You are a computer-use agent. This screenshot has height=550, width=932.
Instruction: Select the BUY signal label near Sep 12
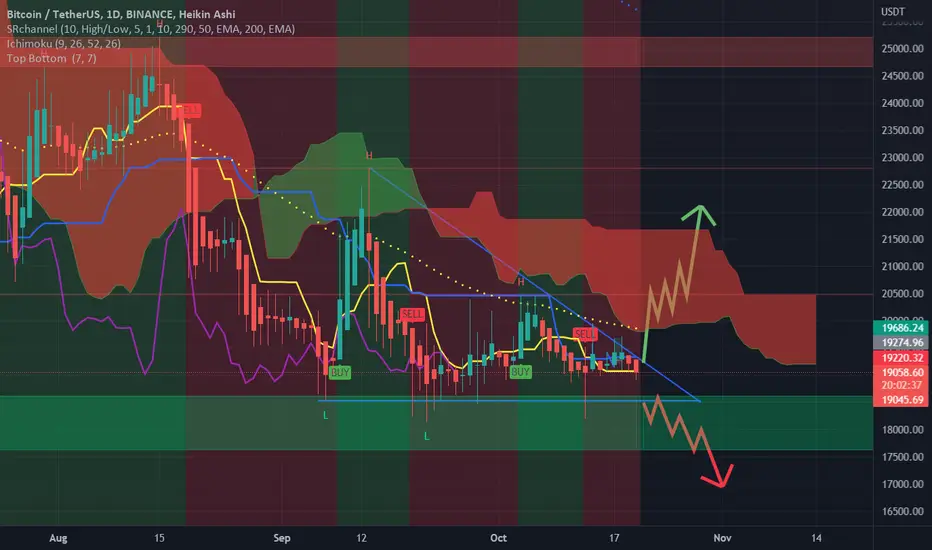point(340,373)
